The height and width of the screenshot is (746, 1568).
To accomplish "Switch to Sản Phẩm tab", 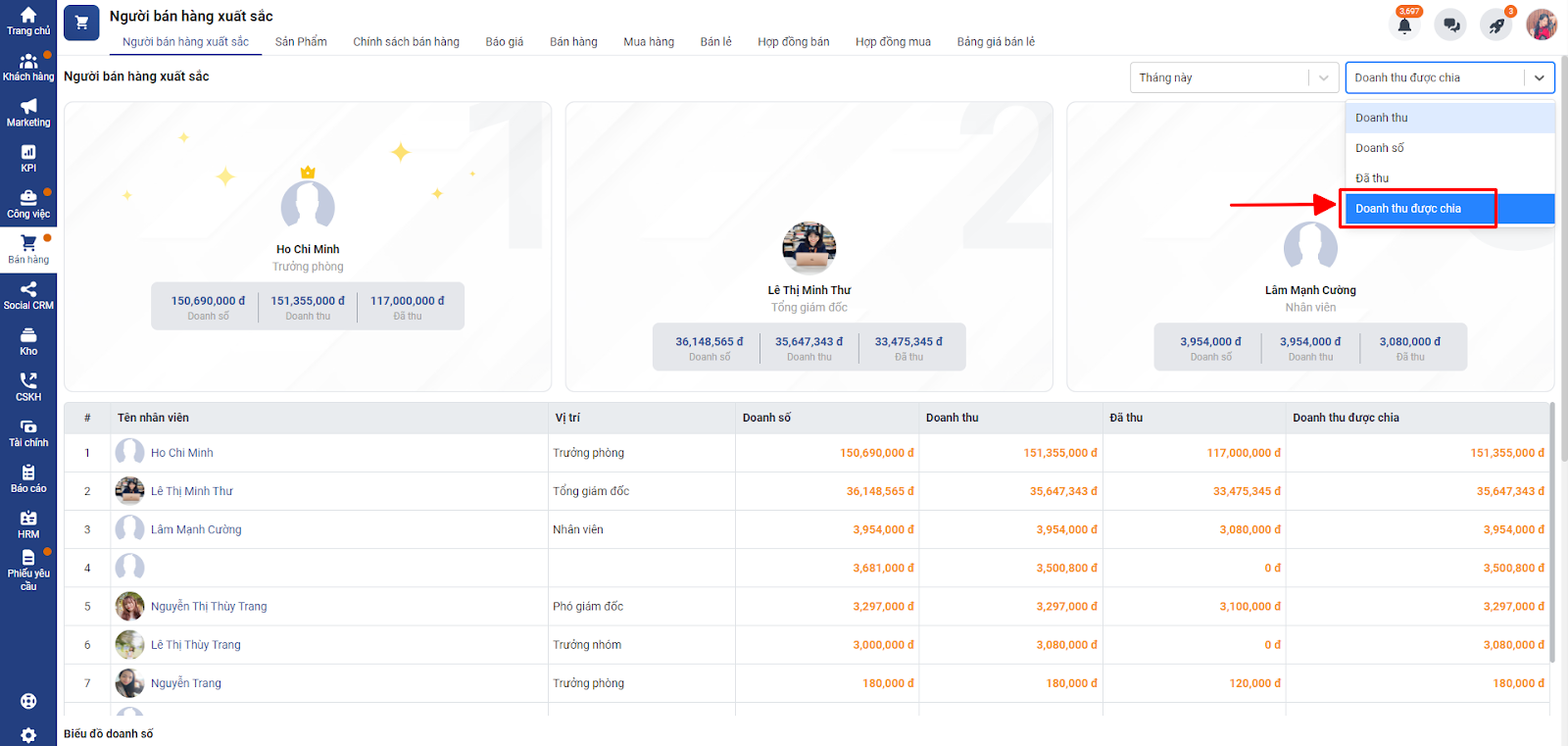I will pos(301,42).
